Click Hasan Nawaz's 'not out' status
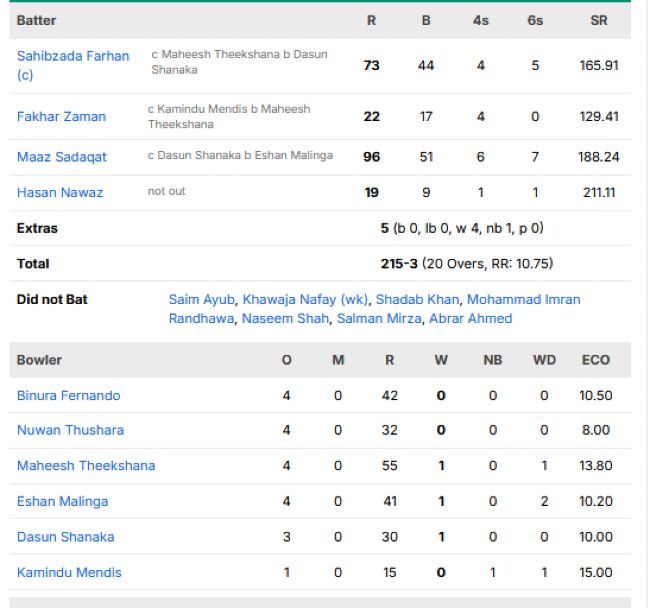 click(x=167, y=191)
